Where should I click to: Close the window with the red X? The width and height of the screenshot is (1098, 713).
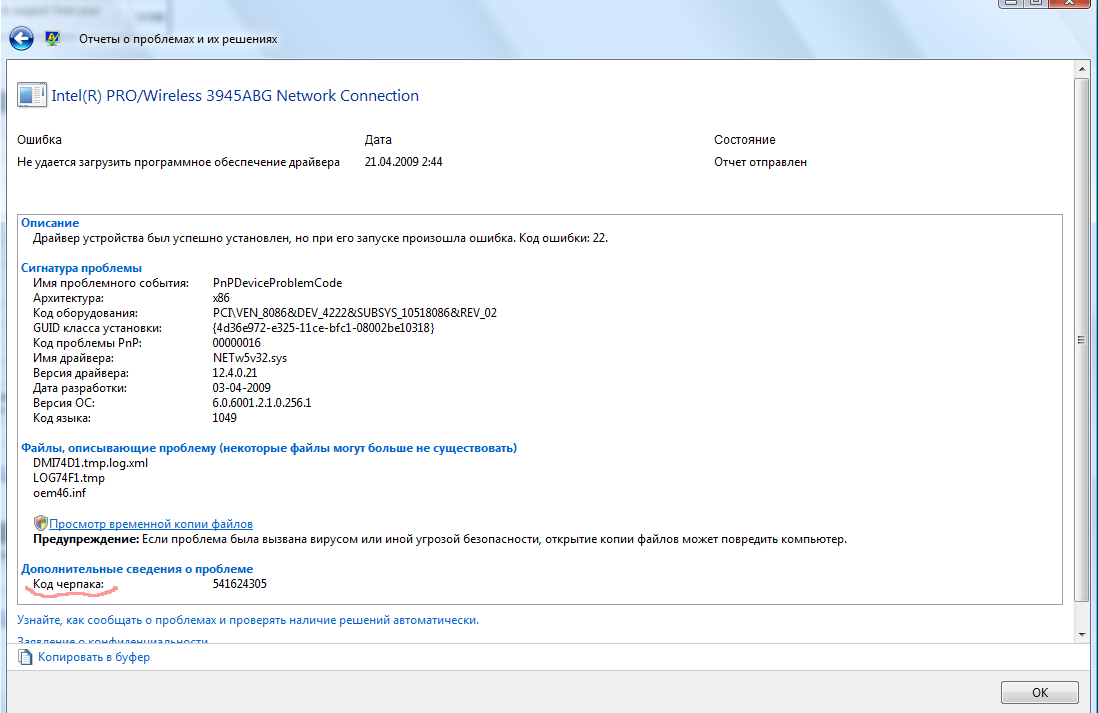1069,3
